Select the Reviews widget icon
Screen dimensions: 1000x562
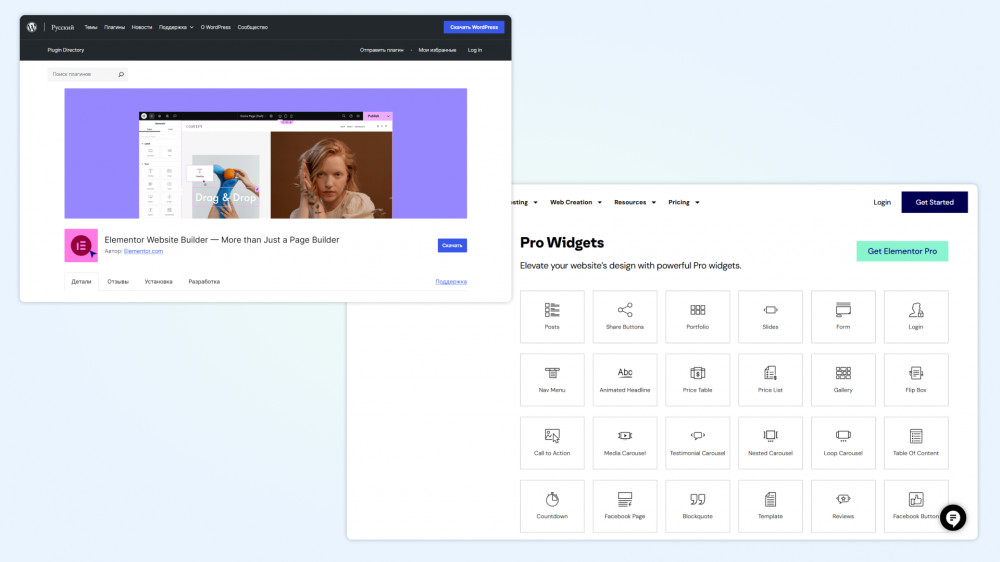[843, 499]
